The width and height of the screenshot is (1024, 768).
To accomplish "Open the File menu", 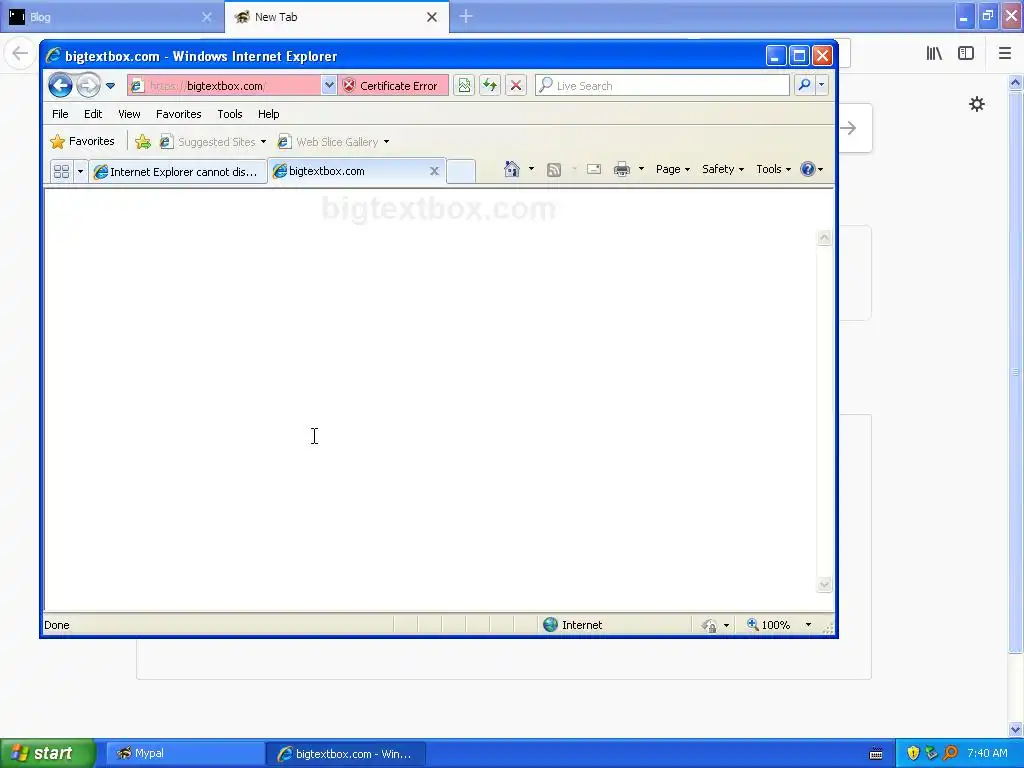I will [60, 114].
